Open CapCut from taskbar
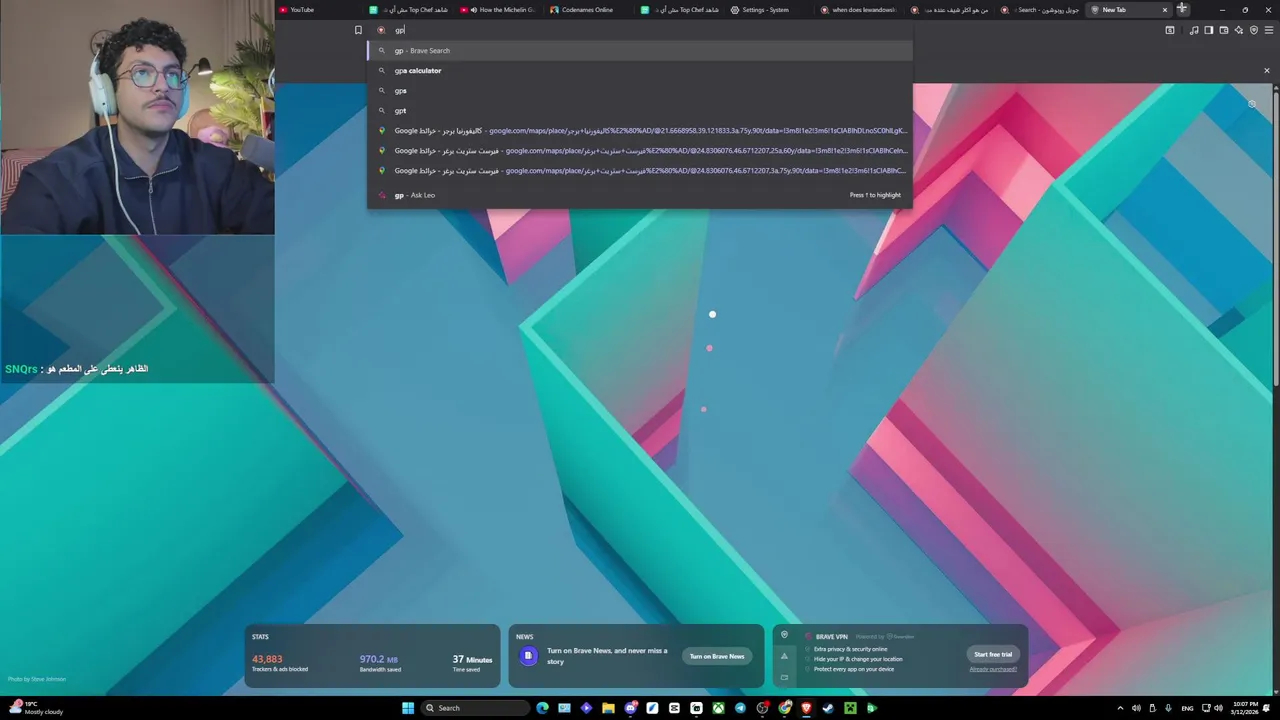Viewport: 1280px width, 720px height. [696, 708]
